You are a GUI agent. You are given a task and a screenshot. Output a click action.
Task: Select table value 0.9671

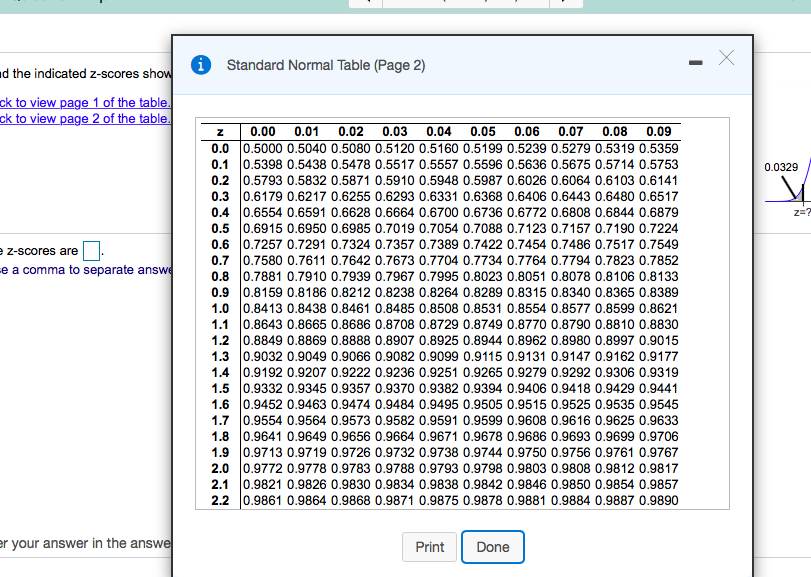point(439,436)
